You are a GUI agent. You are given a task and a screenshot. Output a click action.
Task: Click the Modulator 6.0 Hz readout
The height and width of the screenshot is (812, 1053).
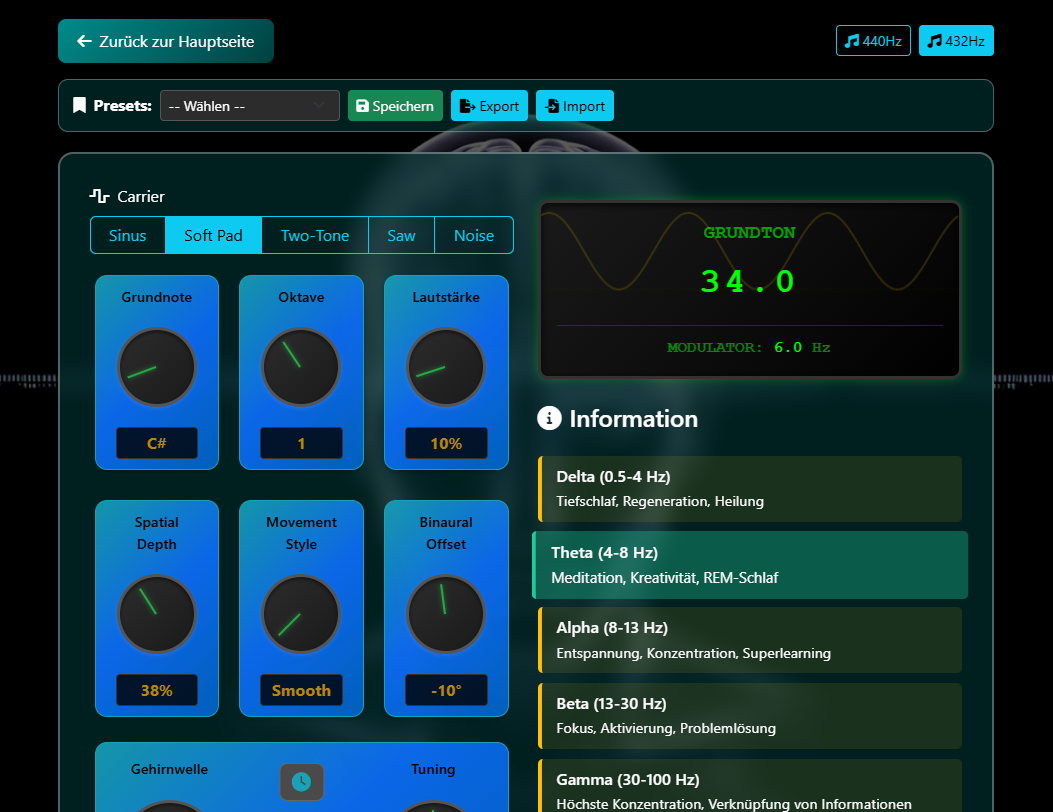[748, 347]
